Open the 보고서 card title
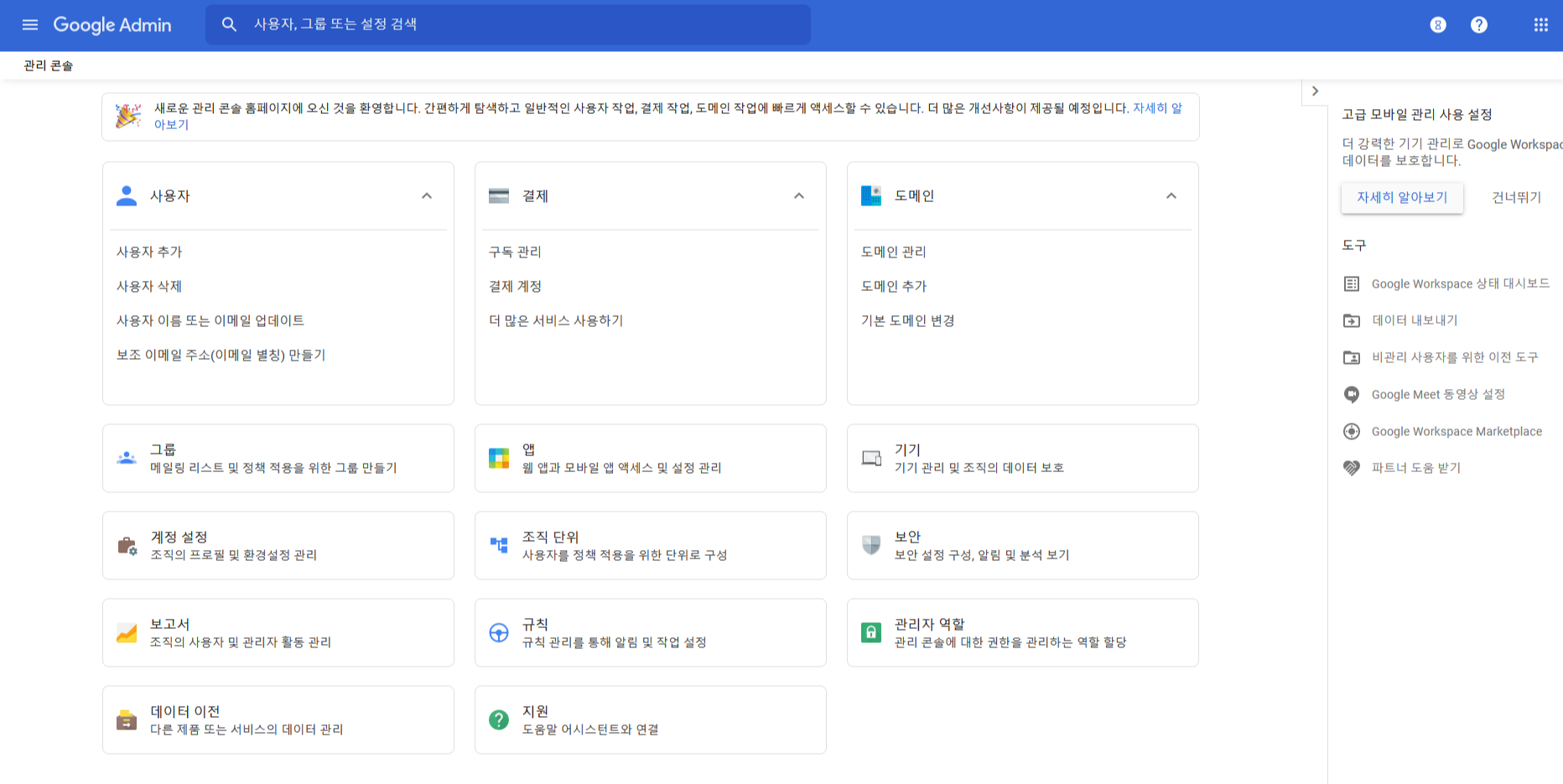Viewport: 1563px width, 784px height. click(170, 624)
